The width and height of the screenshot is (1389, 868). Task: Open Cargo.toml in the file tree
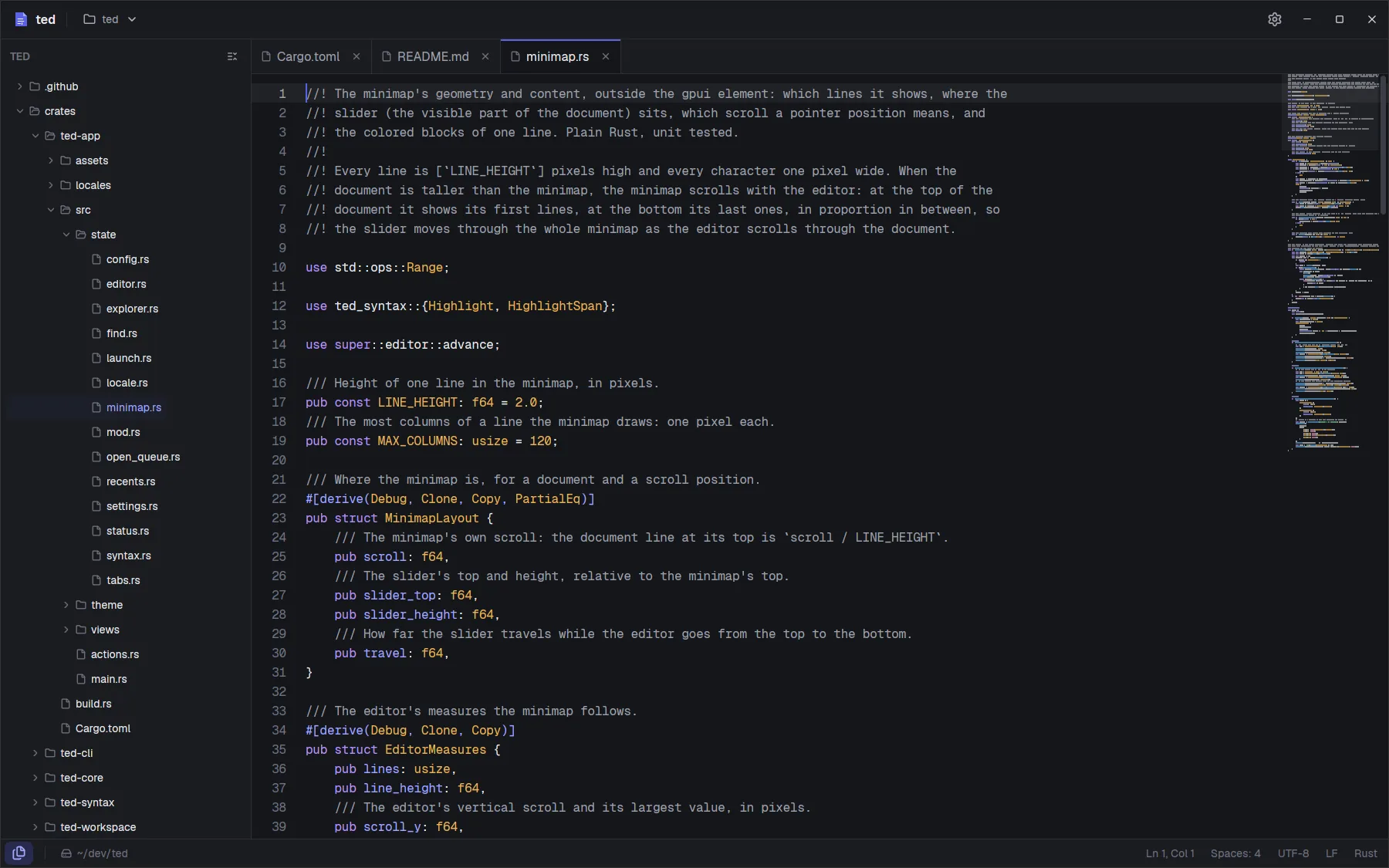(127, 728)
